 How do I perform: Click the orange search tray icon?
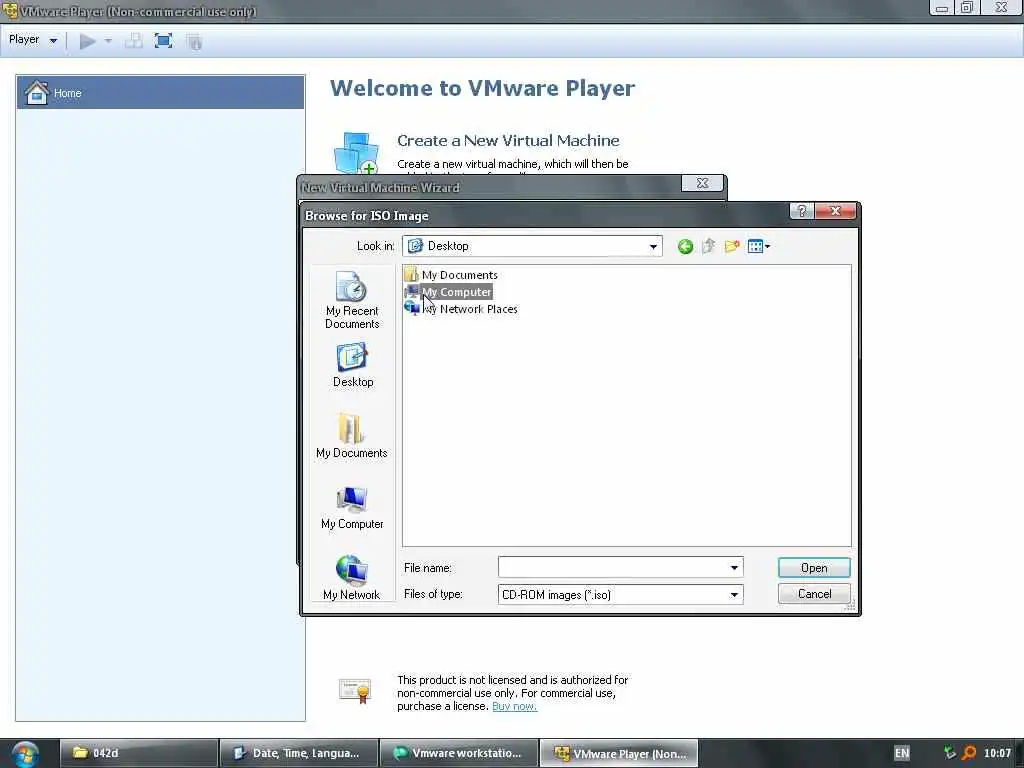969,753
